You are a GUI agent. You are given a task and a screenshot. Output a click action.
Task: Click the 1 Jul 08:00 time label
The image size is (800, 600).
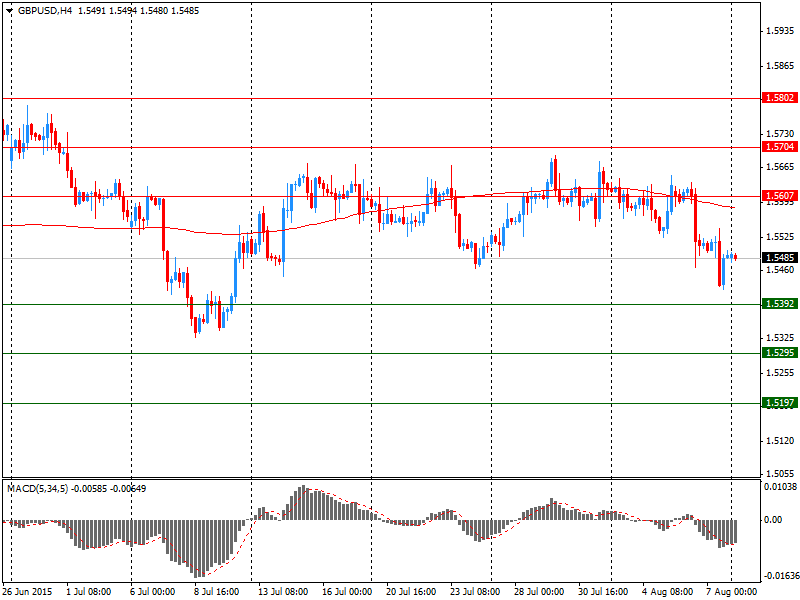pos(89,592)
